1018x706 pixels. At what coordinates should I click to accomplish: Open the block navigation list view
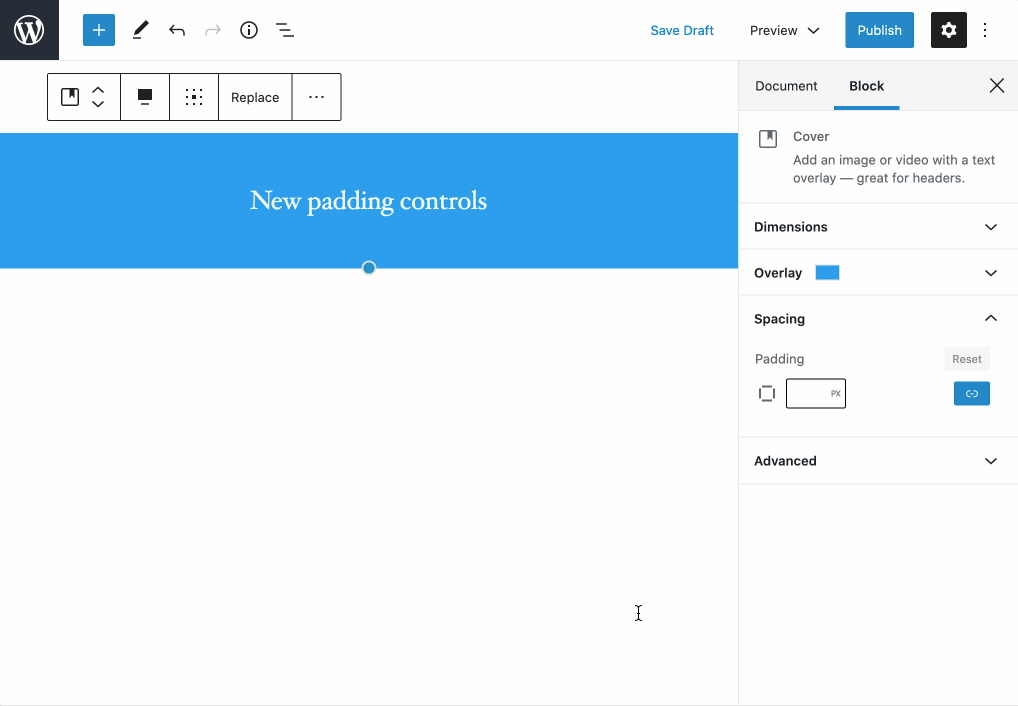pos(284,30)
